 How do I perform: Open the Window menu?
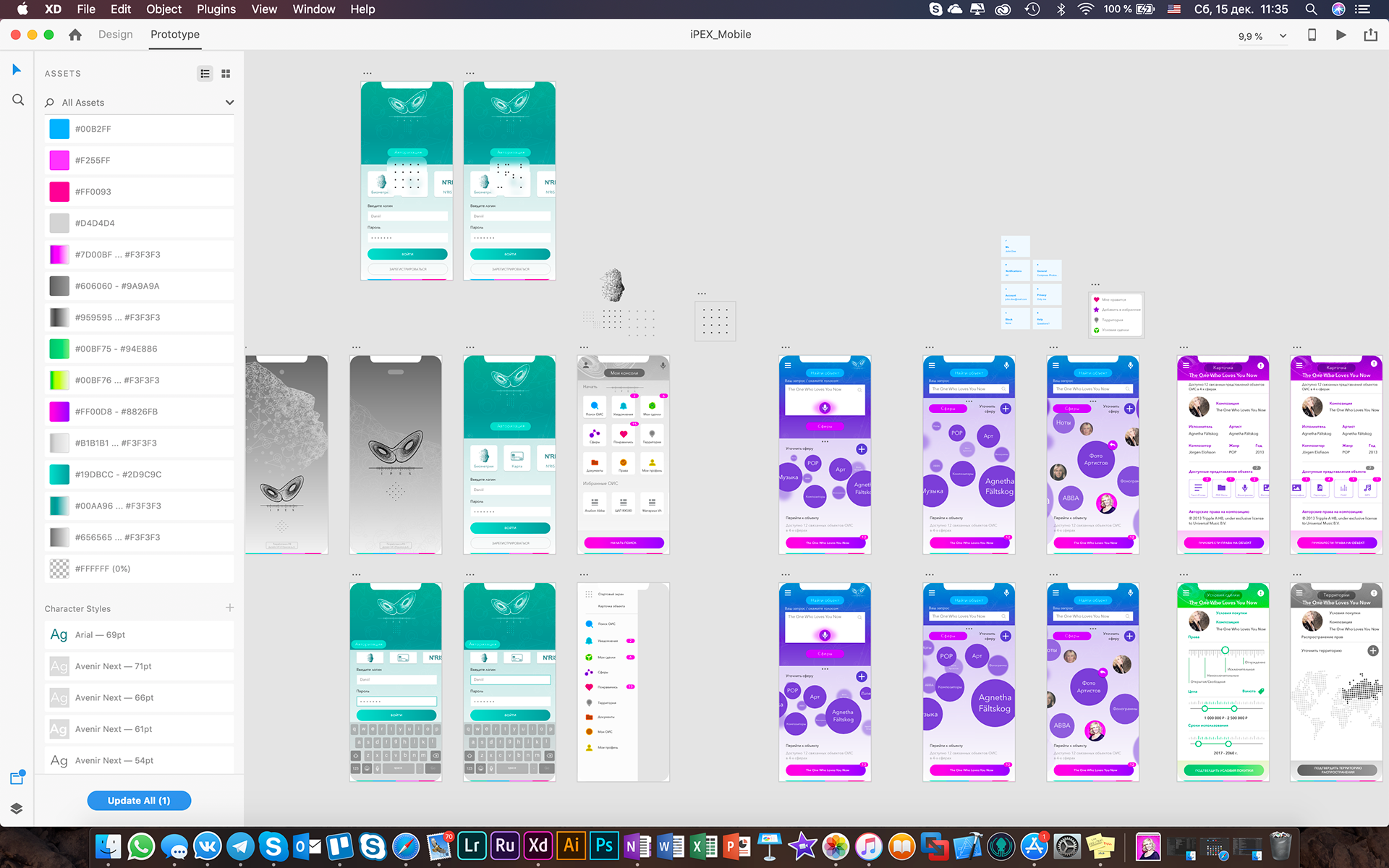tap(314, 9)
